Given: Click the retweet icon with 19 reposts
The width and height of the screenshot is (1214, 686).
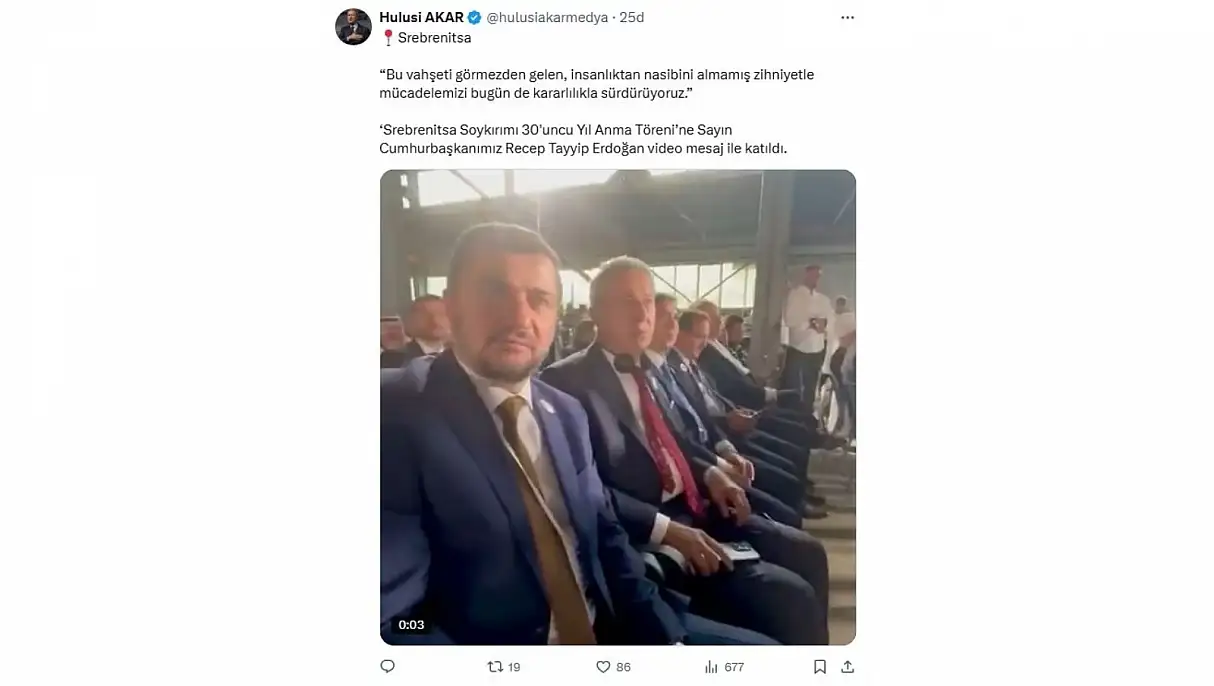Looking at the screenshot, I should [494, 666].
